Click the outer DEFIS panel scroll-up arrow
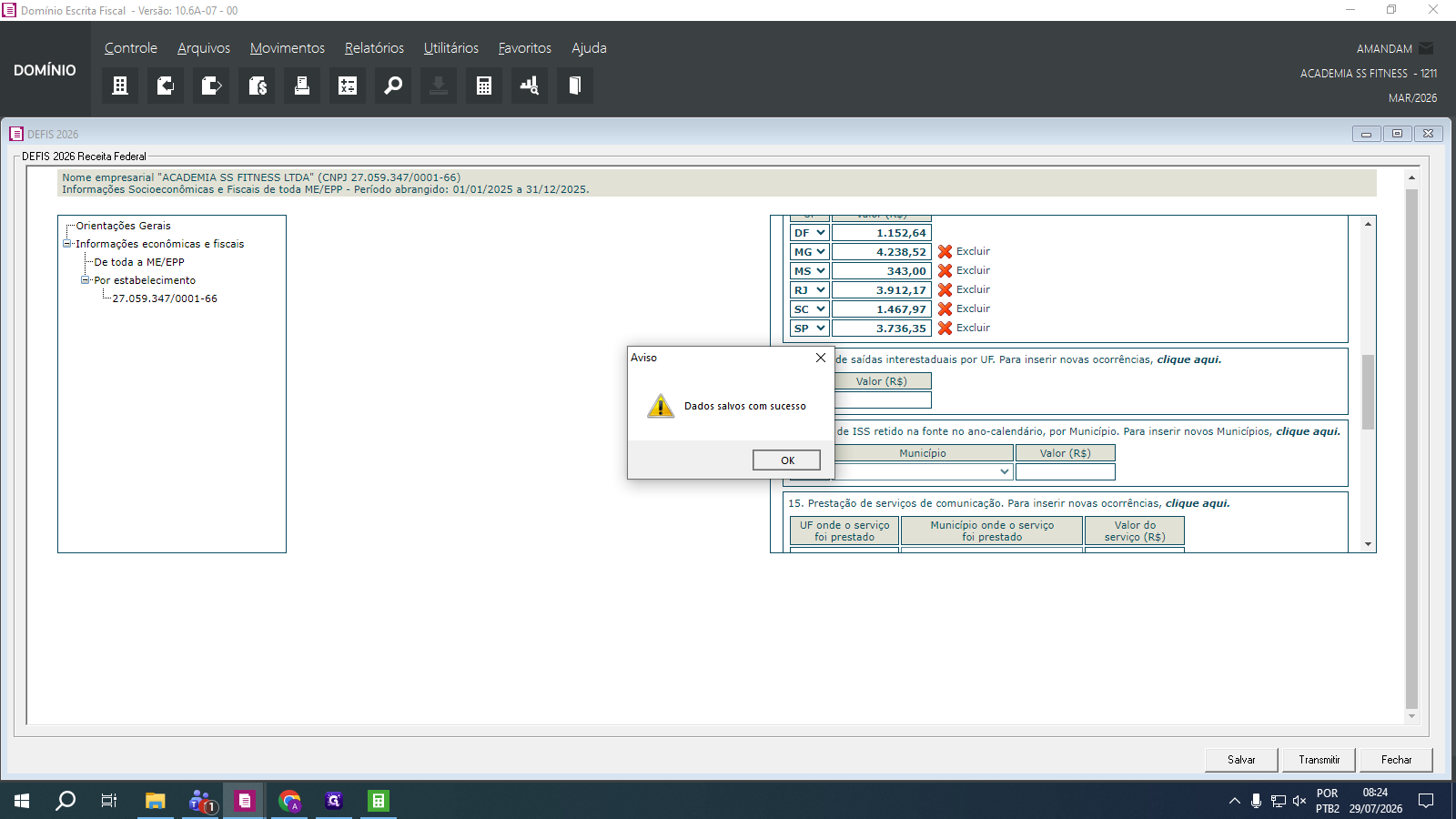Screen dimensions: 1456x819 point(1411,177)
